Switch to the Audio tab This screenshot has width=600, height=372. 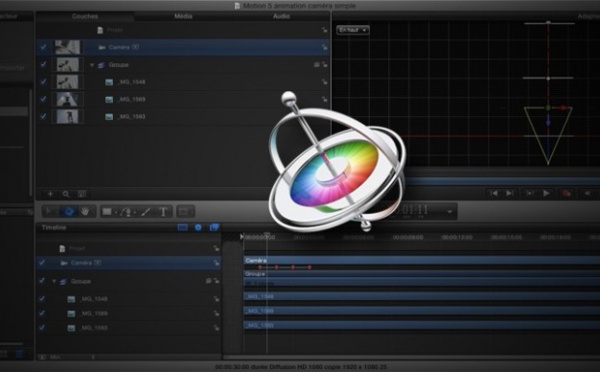tap(281, 16)
